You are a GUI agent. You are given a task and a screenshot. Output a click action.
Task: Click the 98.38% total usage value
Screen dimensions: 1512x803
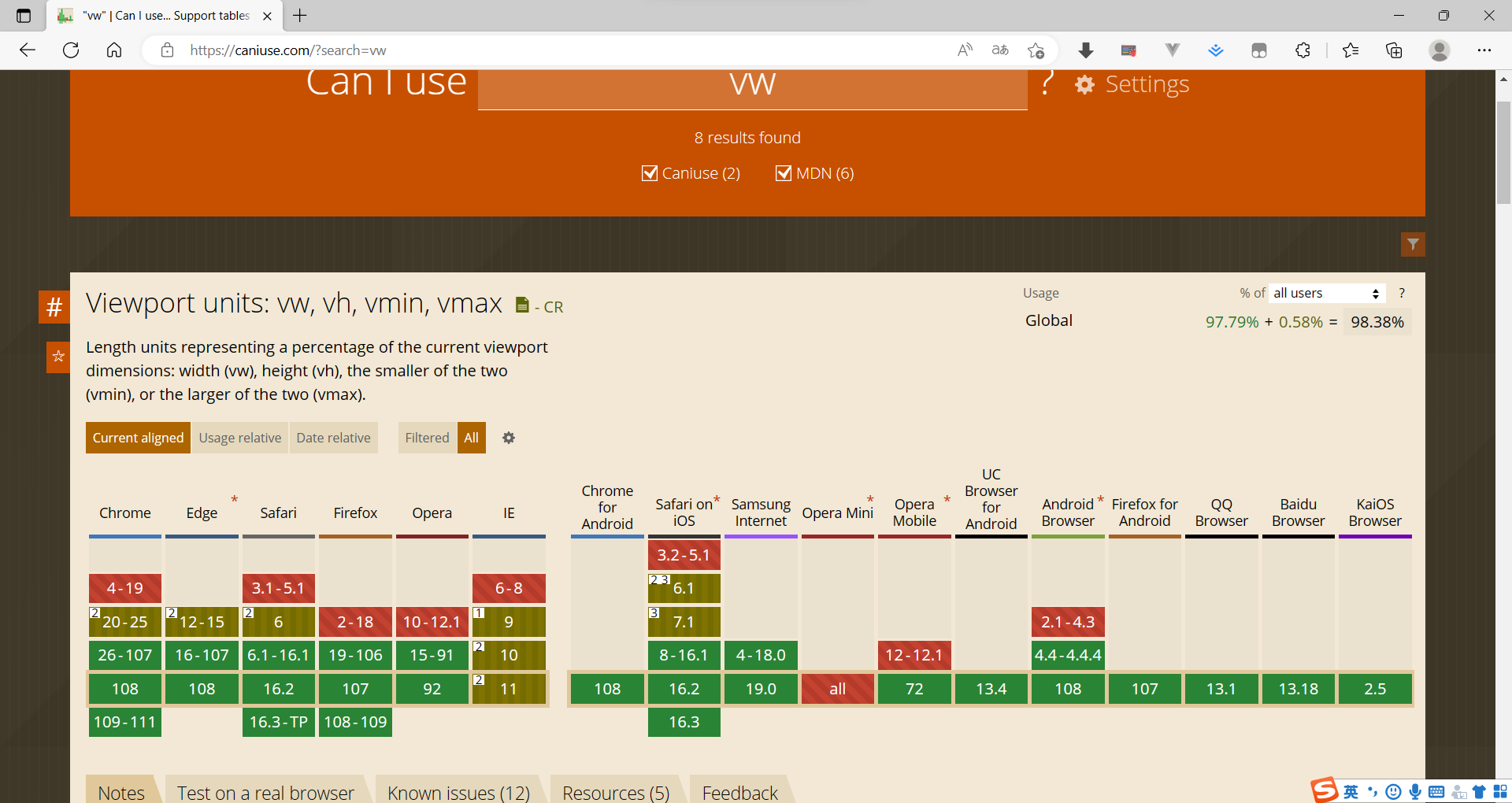(1377, 322)
